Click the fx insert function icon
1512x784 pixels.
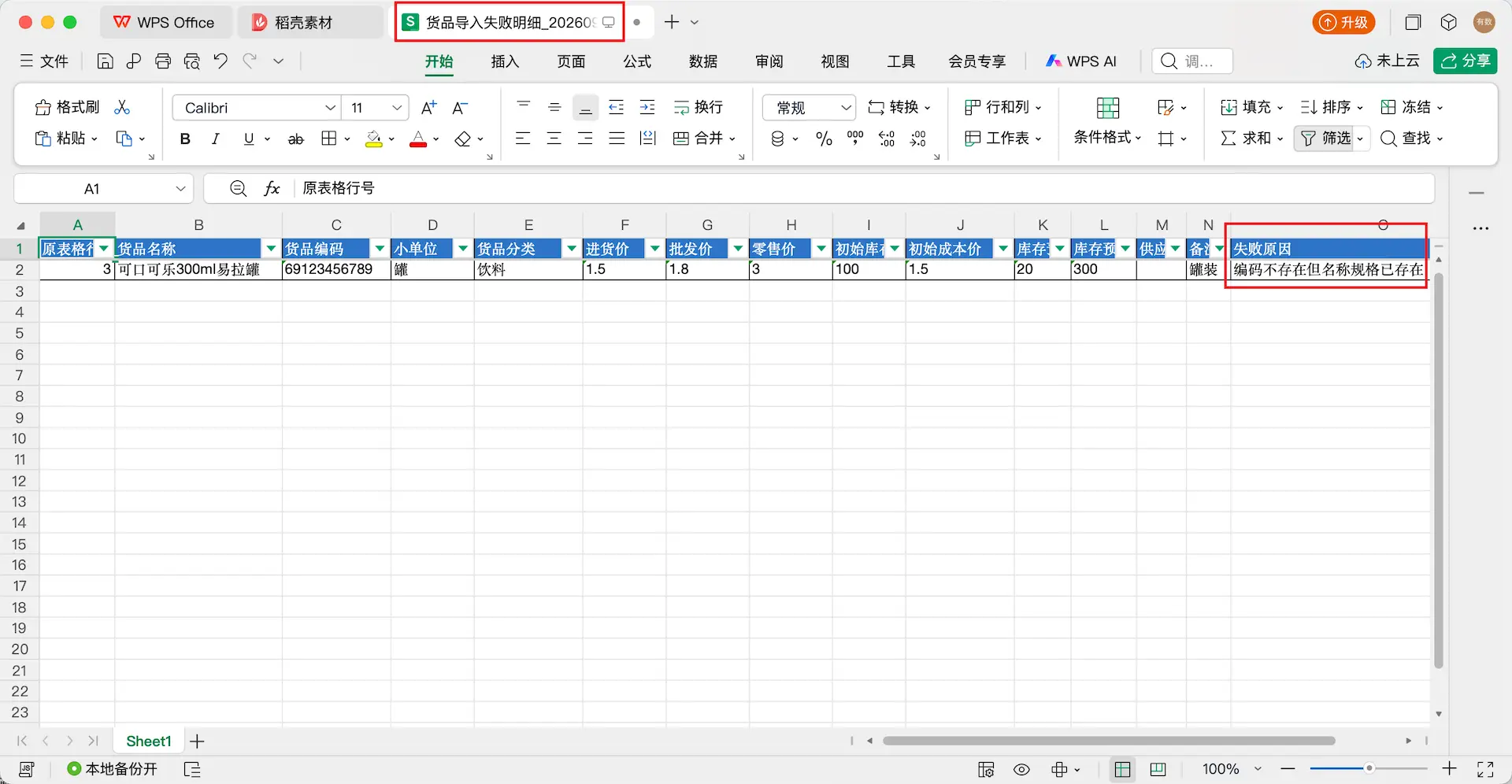272,189
